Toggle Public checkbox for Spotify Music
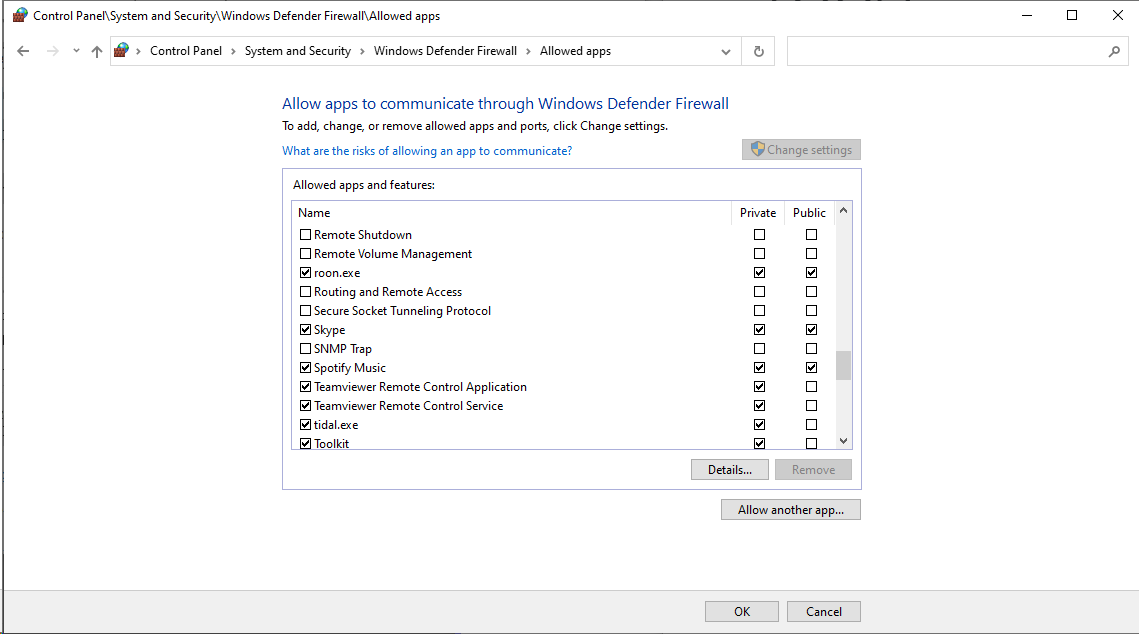The image size is (1139, 634). [811, 368]
